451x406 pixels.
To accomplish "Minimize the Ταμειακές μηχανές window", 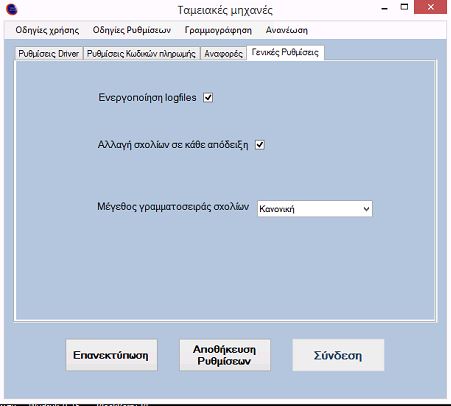I will (385, 9).
